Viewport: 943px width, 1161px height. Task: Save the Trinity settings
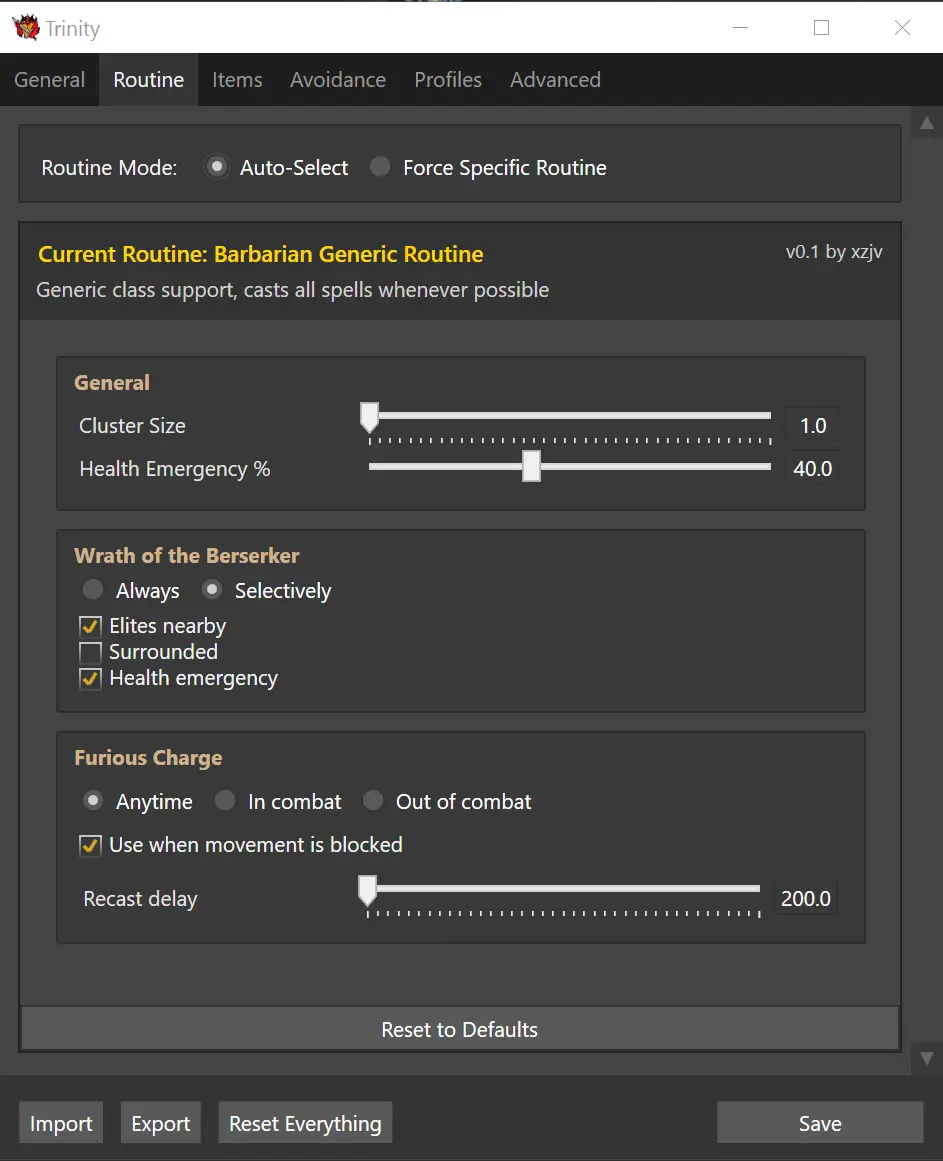820,1123
